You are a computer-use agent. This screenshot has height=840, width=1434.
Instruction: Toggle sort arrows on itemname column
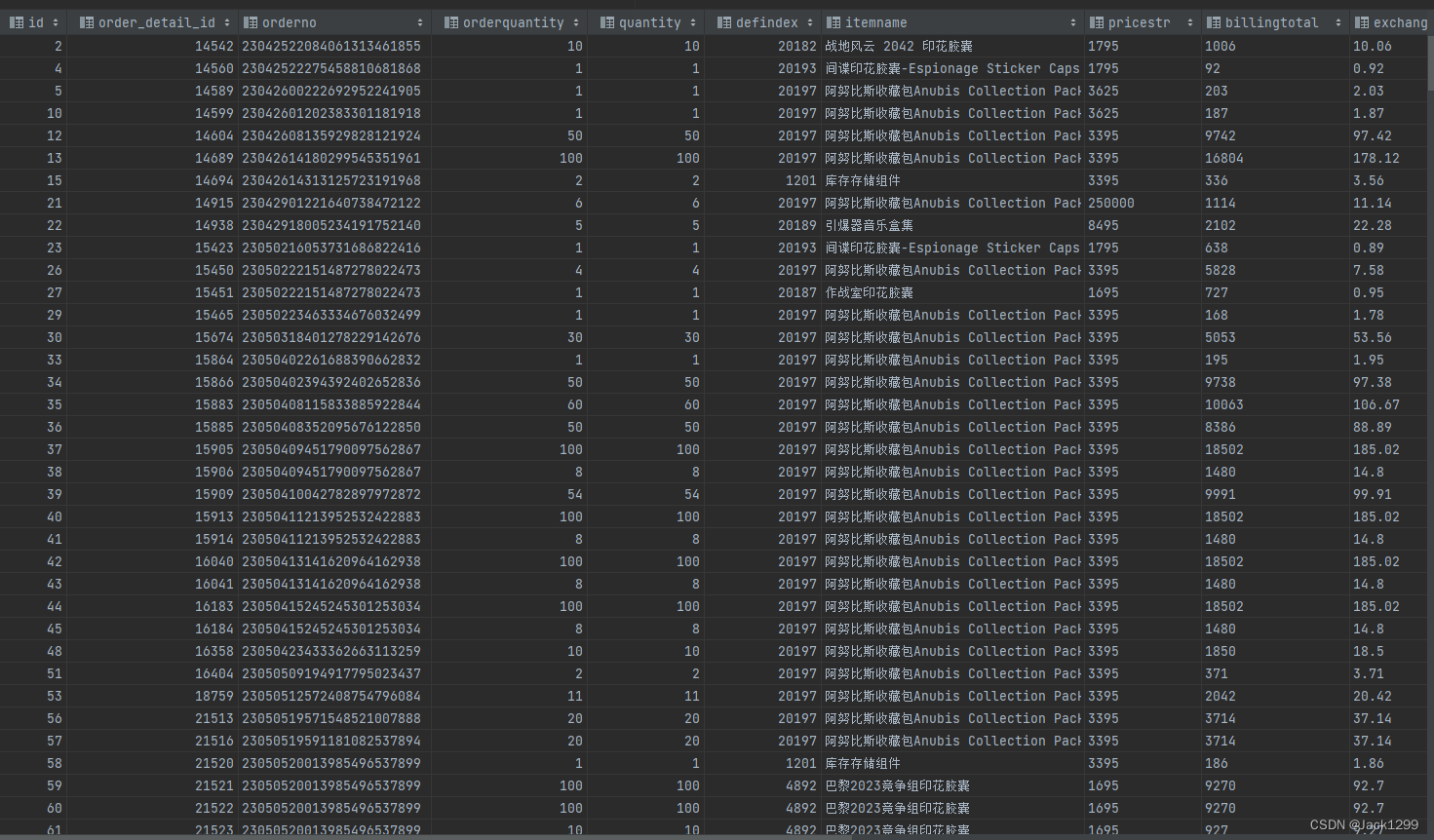tap(1073, 22)
